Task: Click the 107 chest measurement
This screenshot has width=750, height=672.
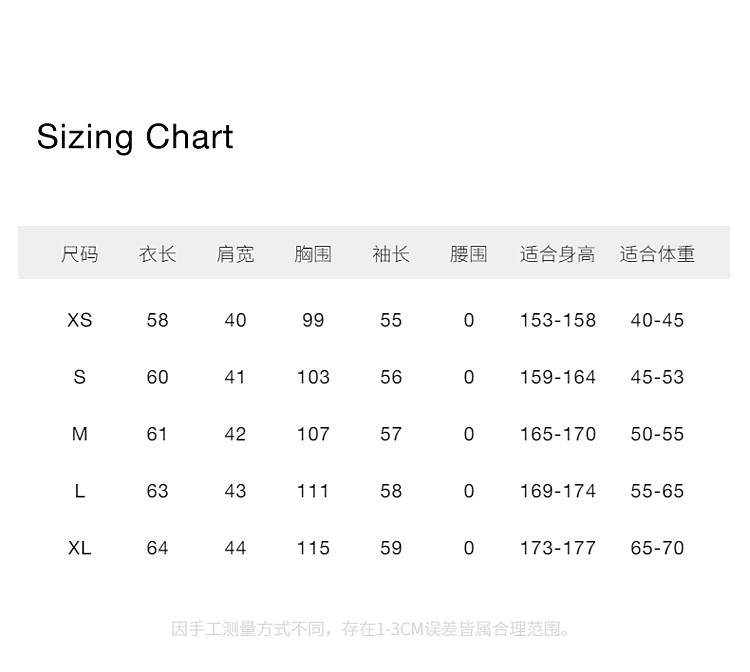Action: pos(313,434)
